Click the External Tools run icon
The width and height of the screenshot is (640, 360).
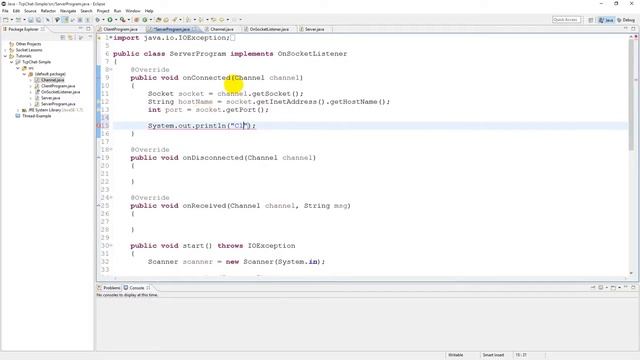pyautogui.click(x=122, y=20)
